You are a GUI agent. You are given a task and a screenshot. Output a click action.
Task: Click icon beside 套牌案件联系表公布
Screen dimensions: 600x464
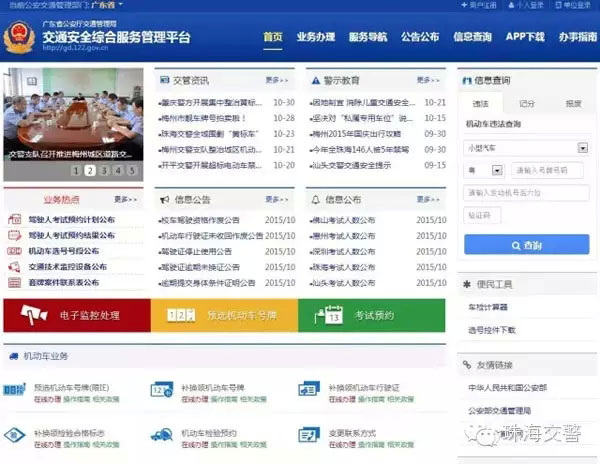click(15, 283)
